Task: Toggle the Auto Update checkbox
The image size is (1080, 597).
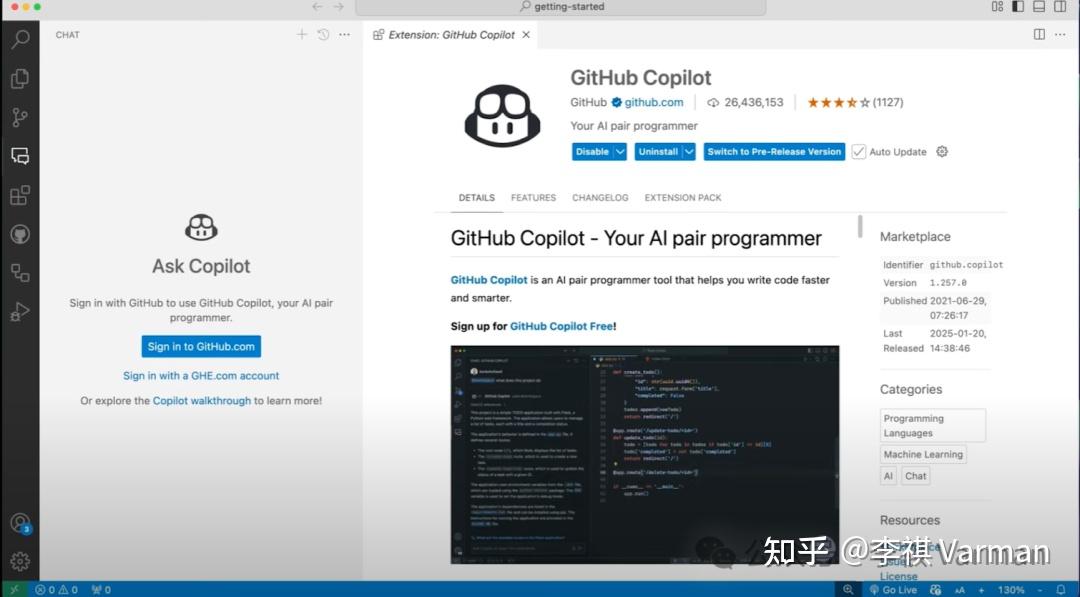Action: click(859, 151)
